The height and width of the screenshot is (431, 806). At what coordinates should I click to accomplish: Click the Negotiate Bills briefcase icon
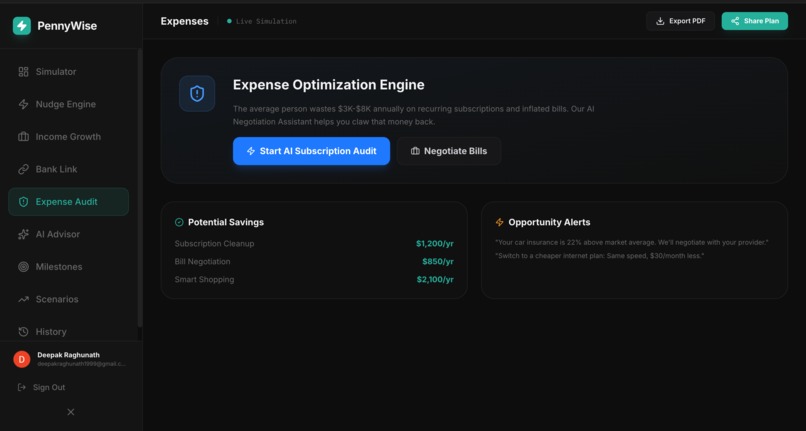[x=415, y=151]
